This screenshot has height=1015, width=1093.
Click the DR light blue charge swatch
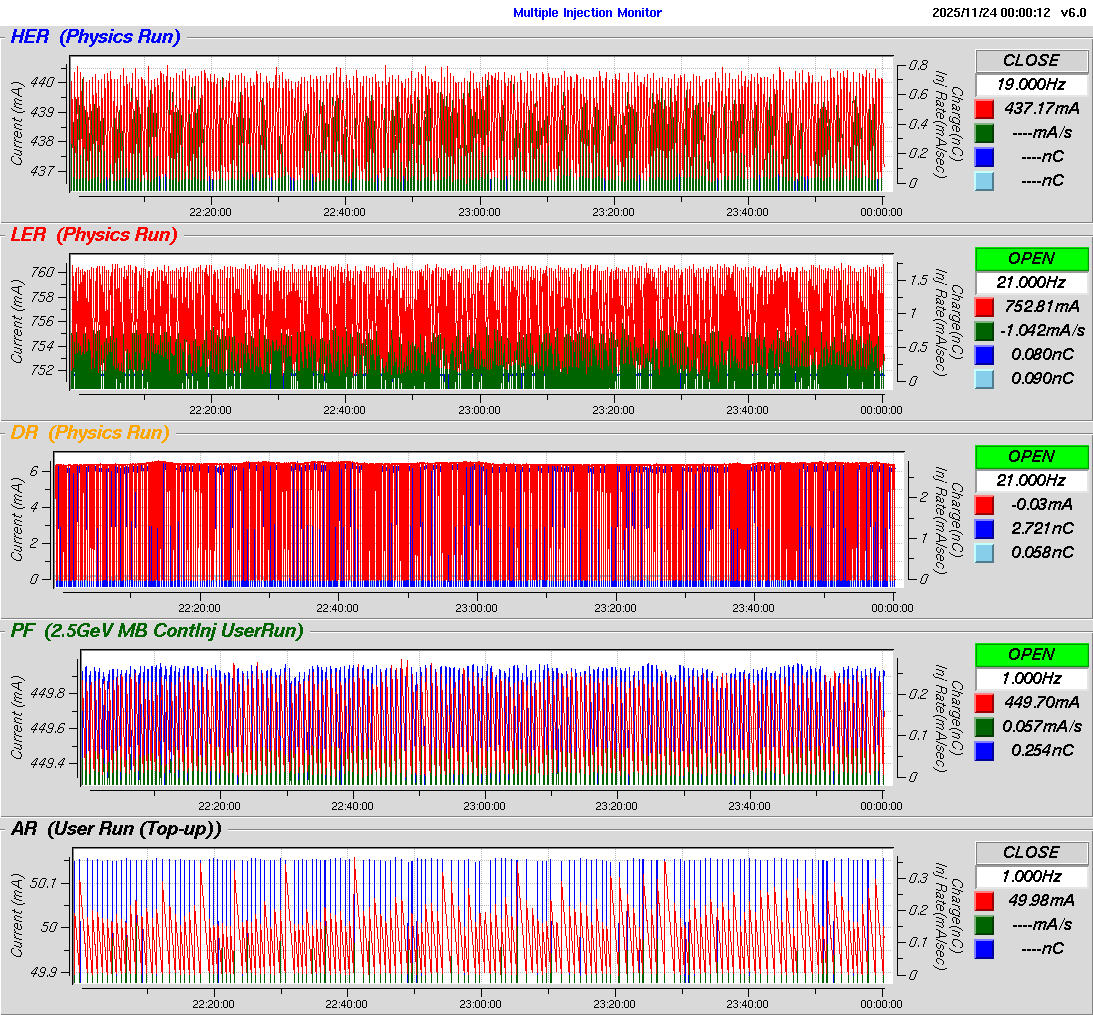pos(984,552)
